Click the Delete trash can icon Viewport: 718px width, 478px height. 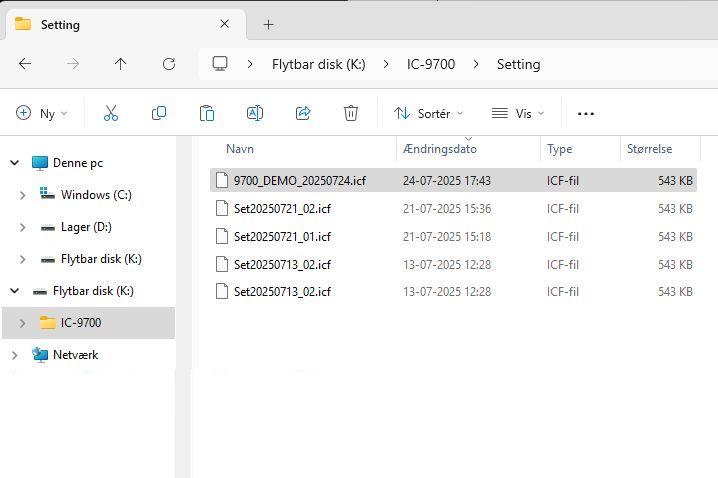tap(351, 113)
